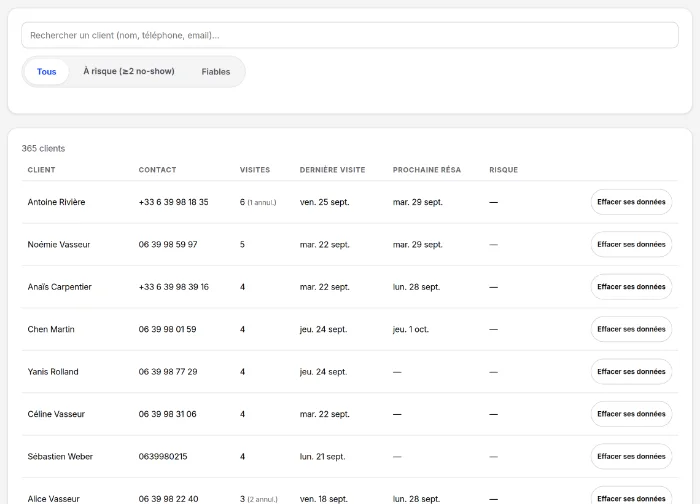Erase data for Alice Vasseur

(631, 496)
